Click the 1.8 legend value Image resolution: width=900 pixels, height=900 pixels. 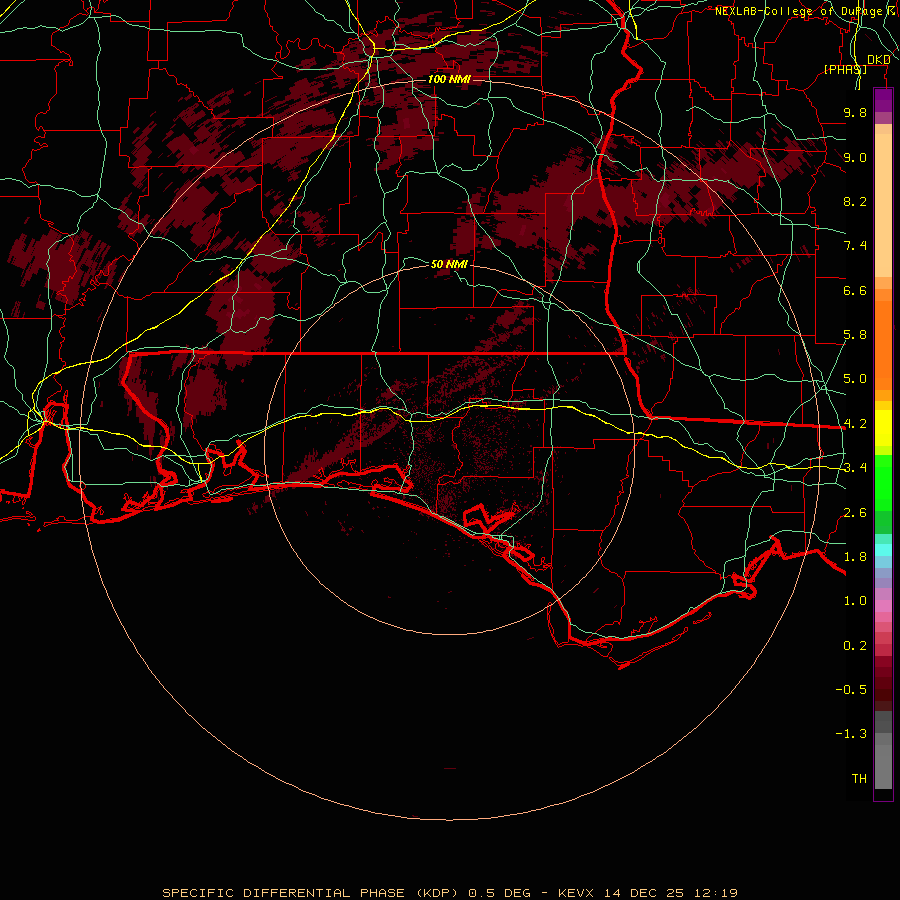855,557
